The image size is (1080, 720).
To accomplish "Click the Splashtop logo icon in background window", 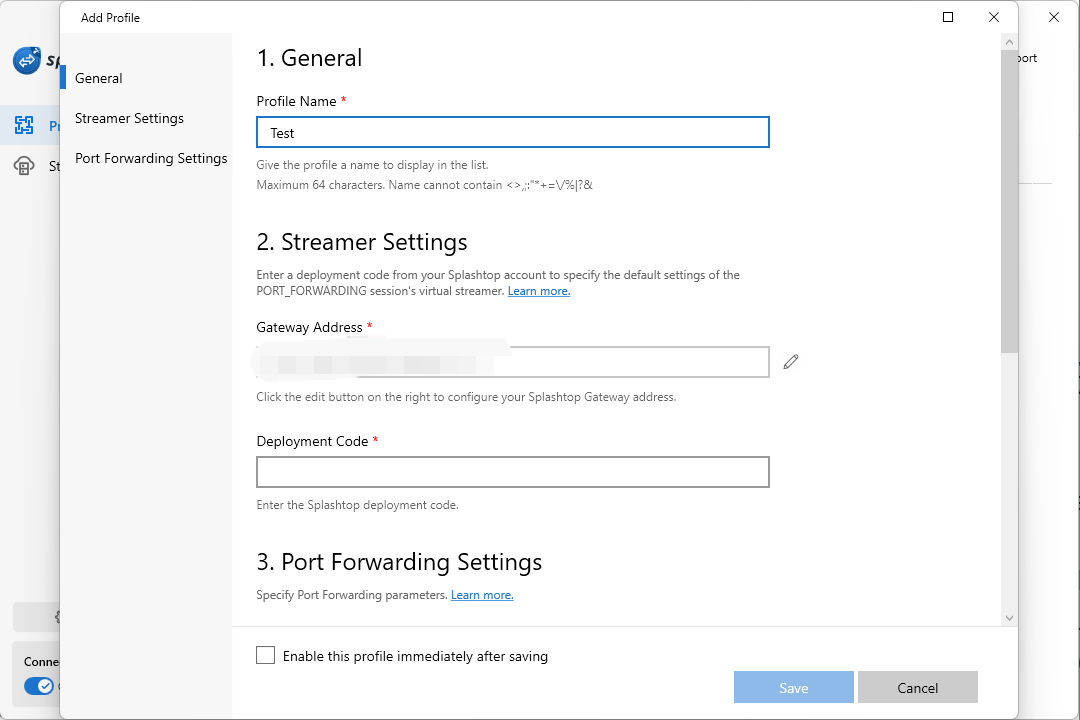I will click(27, 60).
